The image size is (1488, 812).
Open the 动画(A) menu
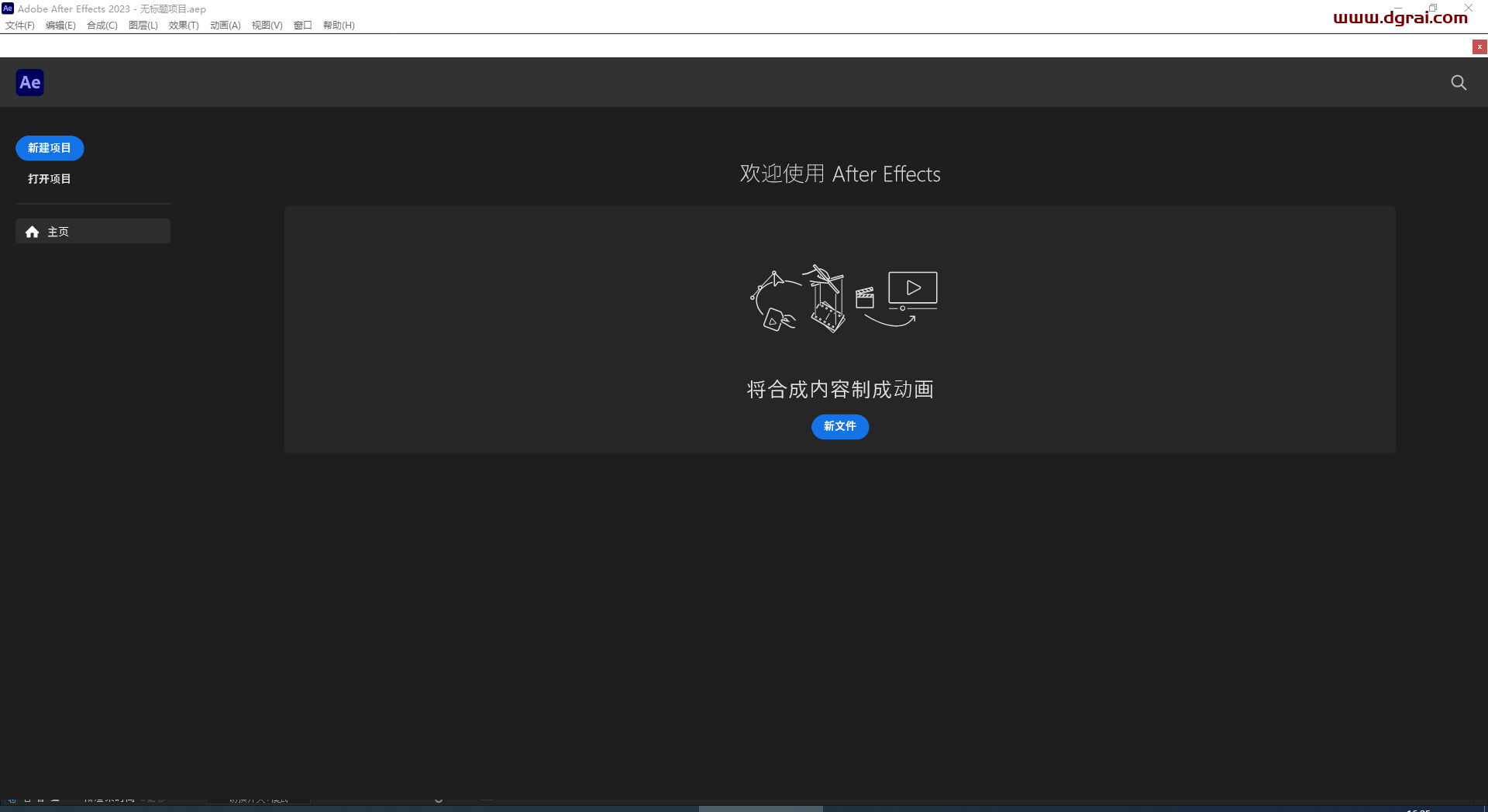(226, 26)
